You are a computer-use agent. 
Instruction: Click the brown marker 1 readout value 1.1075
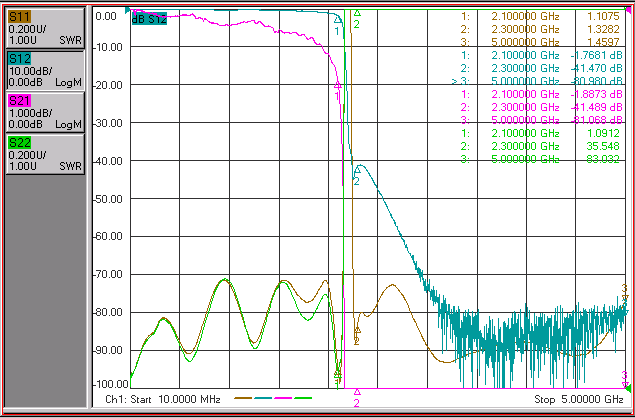click(x=605, y=16)
